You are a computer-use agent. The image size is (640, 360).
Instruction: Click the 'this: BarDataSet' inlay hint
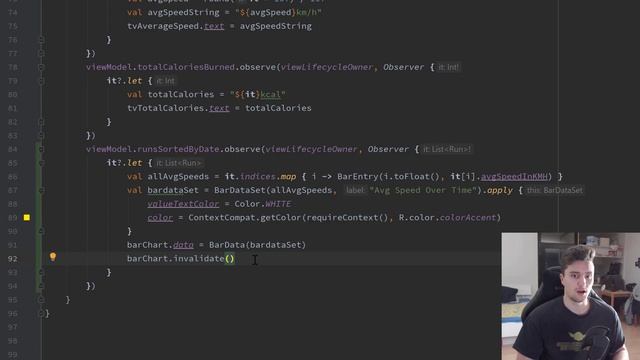[x=555, y=190]
